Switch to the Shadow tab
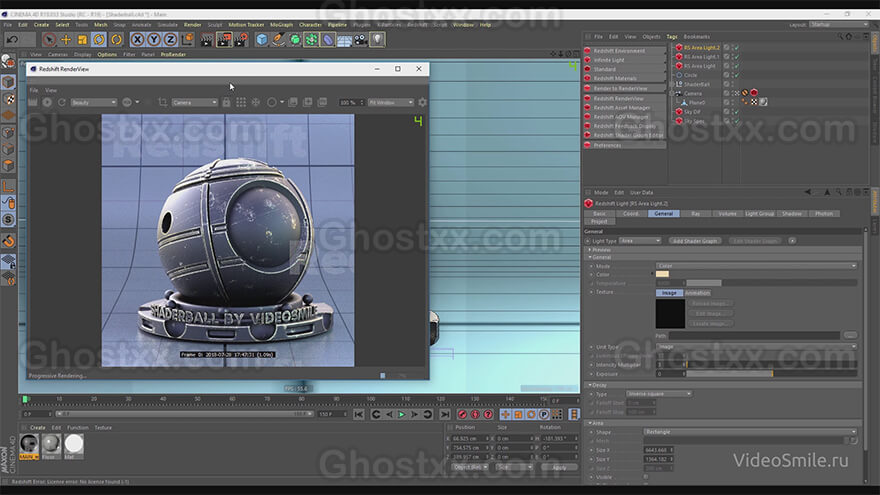Screen dimensions: 880x495 (x=792, y=214)
